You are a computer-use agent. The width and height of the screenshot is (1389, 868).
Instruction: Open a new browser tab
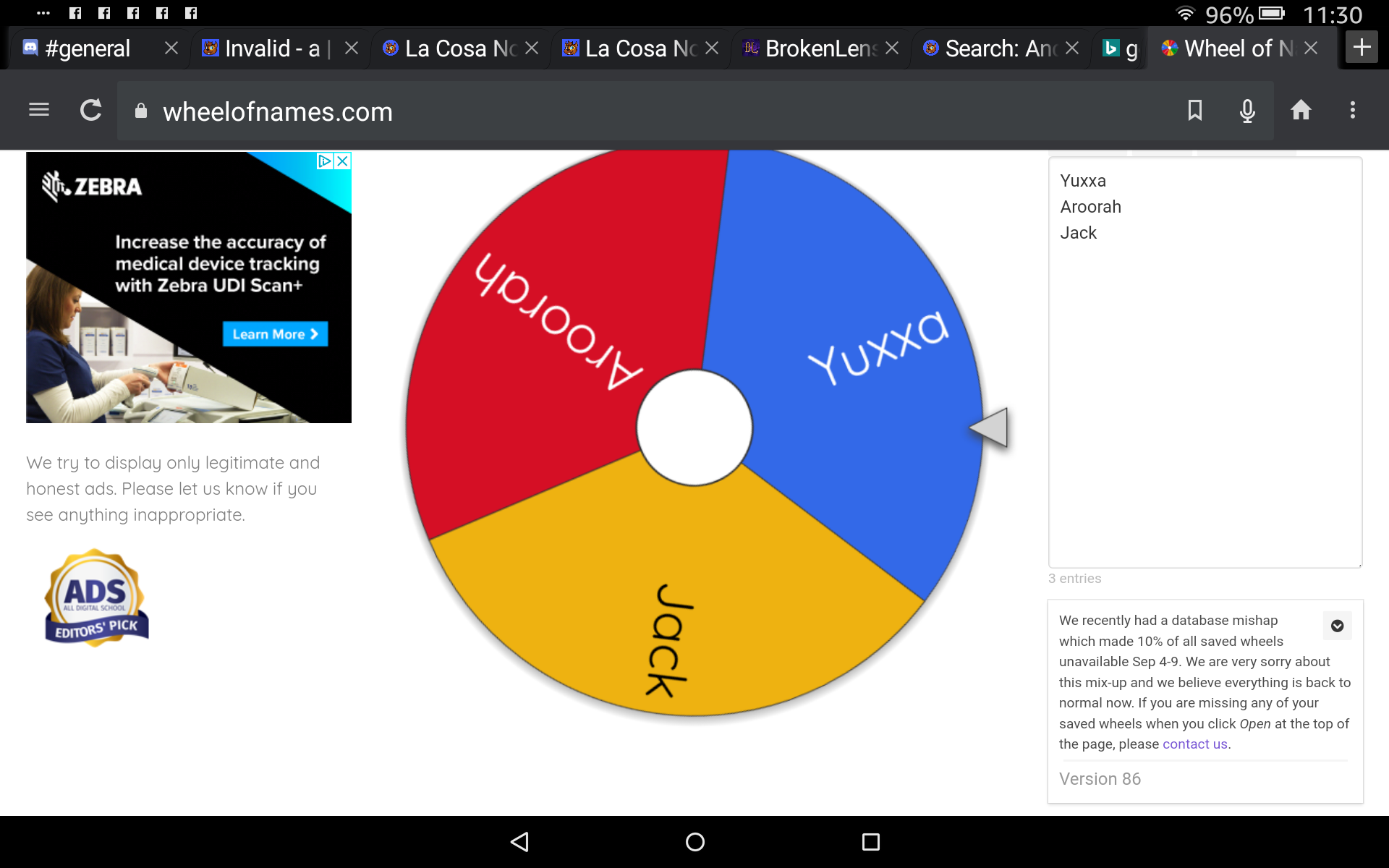point(1362,48)
